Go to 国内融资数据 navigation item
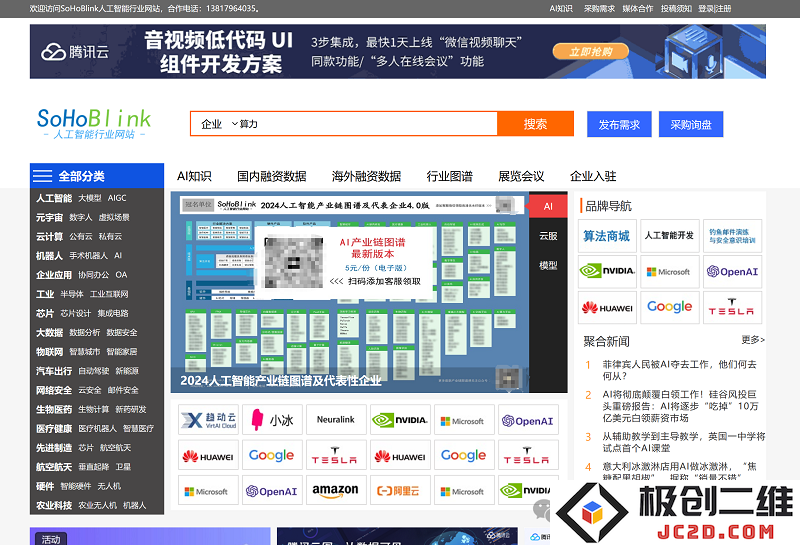Screen dimensions: 800x545 (x=271, y=176)
